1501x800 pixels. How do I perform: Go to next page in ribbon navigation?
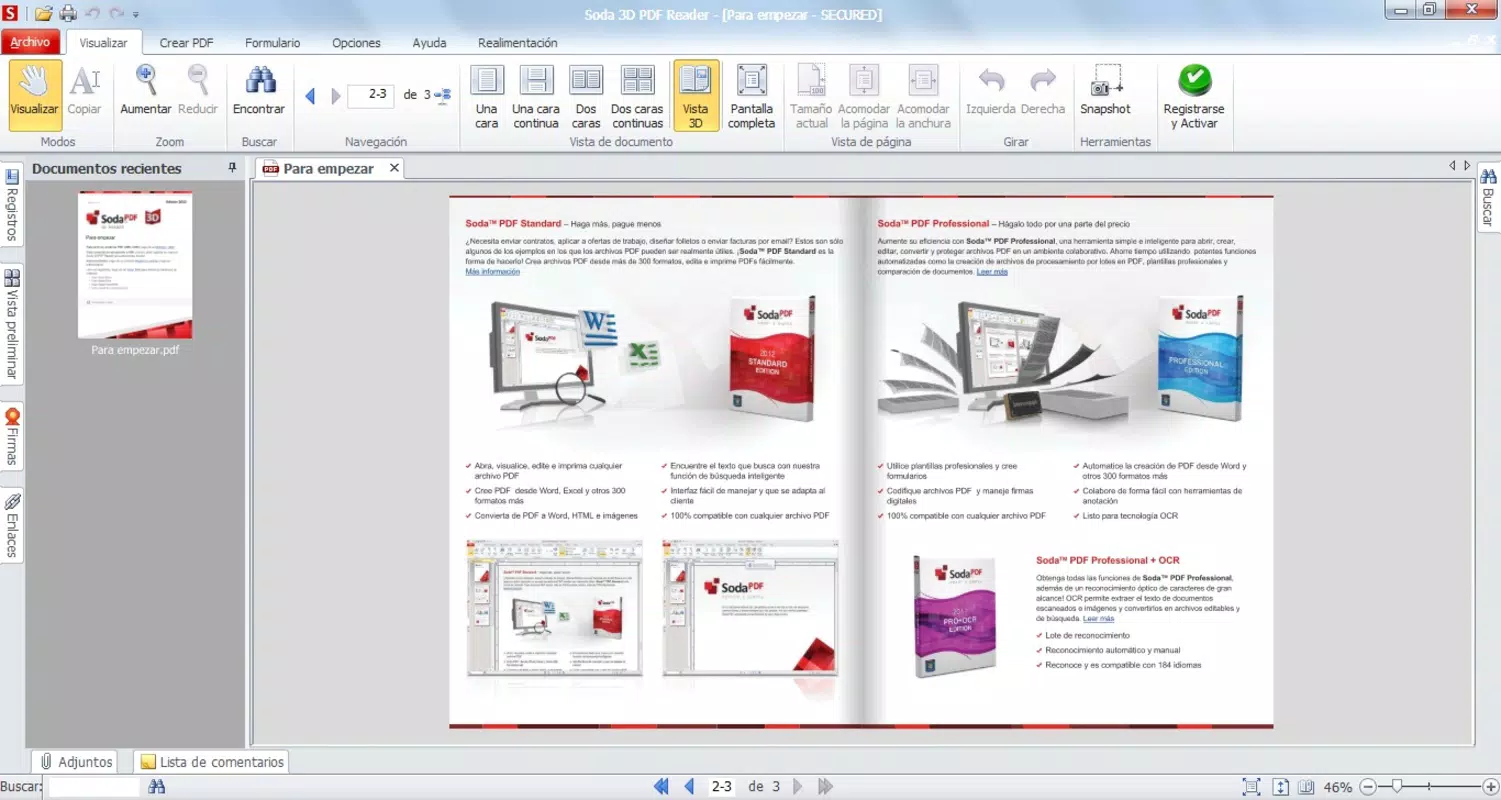[336, 96]
